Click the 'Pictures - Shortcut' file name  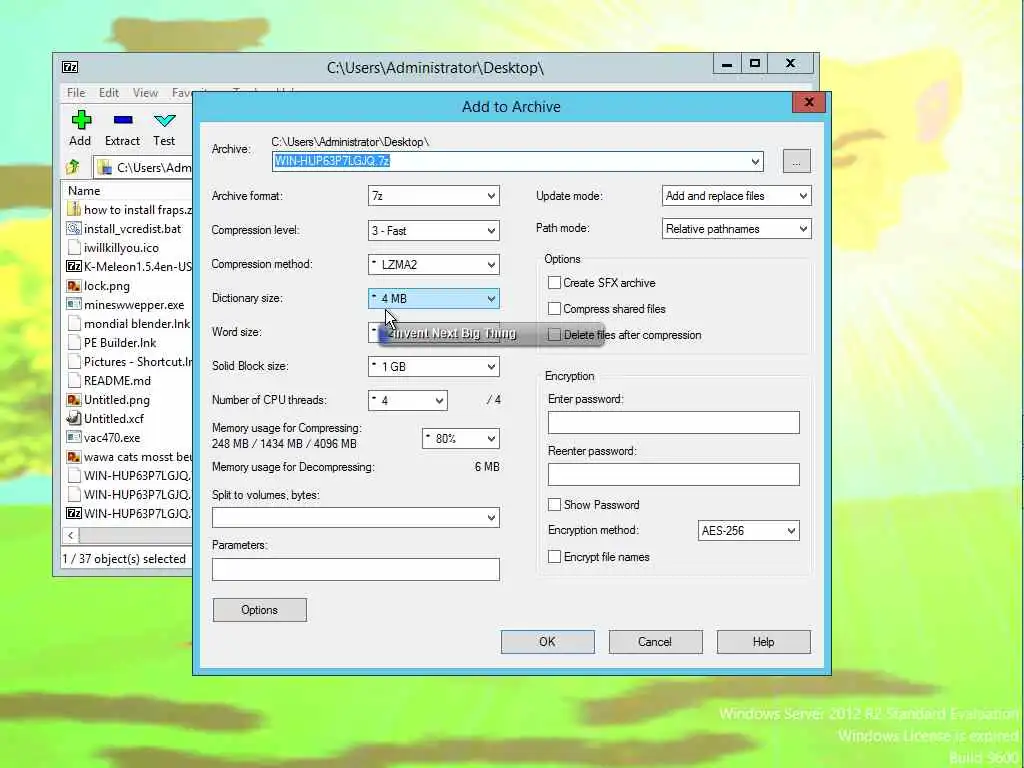pyautogui.click(x=138, y=362)
